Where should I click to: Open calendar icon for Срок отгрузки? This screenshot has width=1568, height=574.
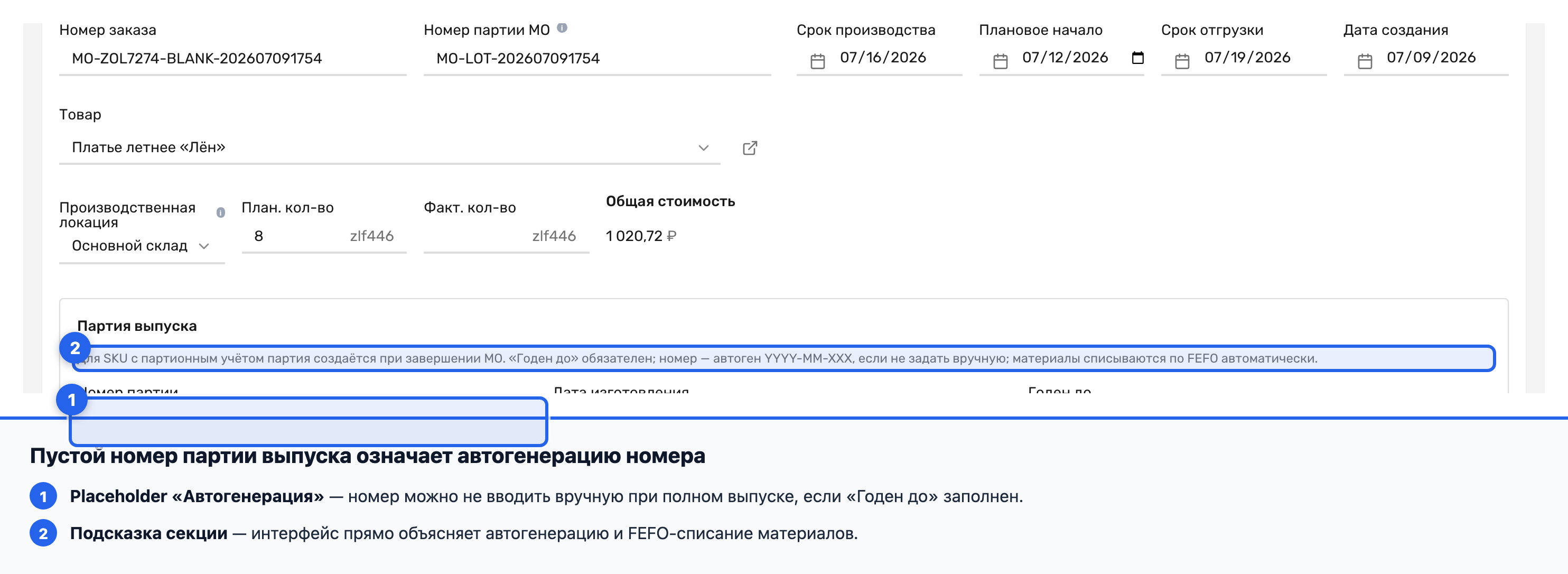click(x=1182, y=61)
